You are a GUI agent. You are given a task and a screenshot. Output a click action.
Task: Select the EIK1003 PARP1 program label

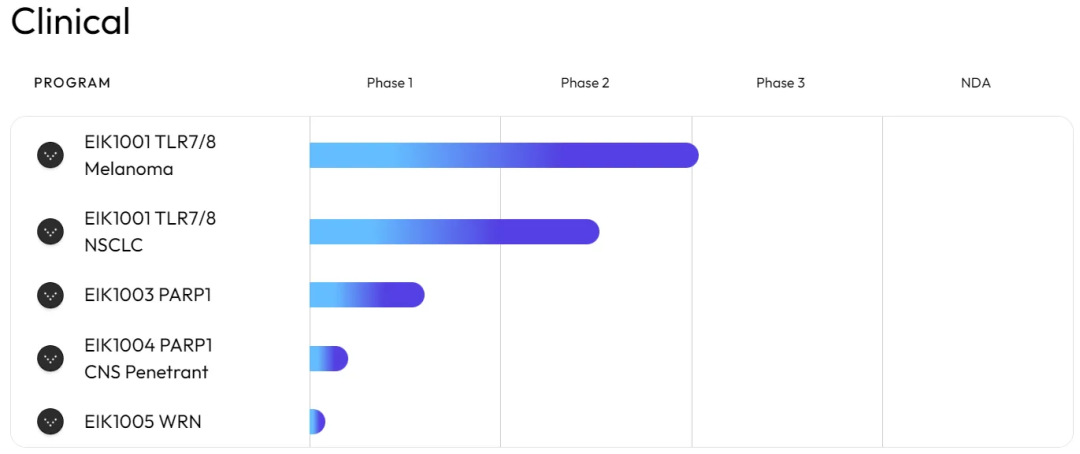147,295
